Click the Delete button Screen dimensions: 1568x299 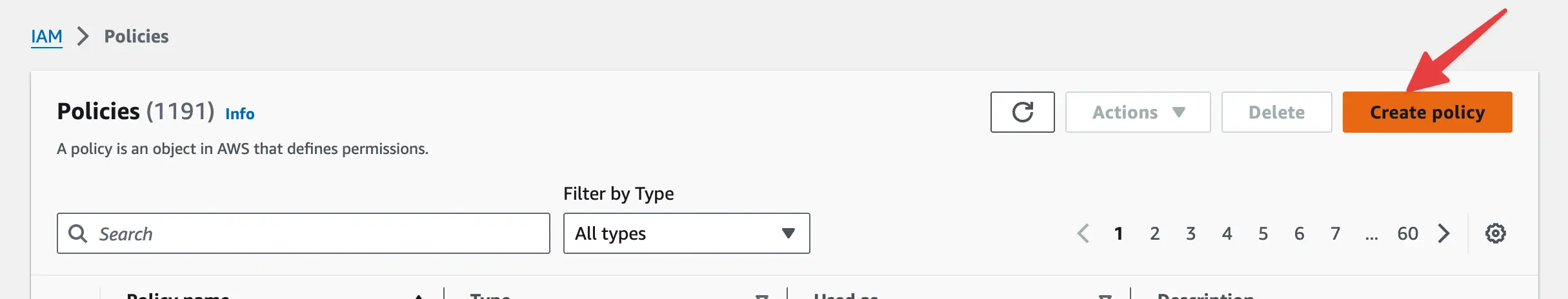[1276, 112]
